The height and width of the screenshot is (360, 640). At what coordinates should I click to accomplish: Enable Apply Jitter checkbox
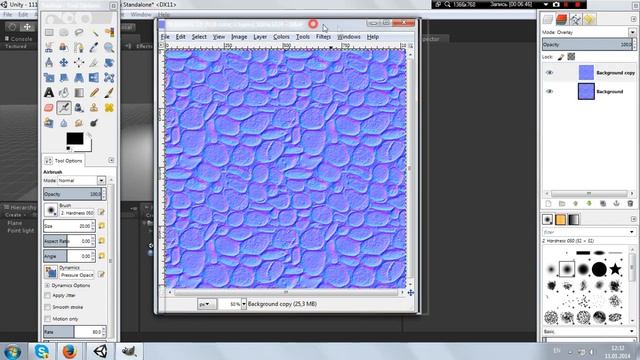48,295
